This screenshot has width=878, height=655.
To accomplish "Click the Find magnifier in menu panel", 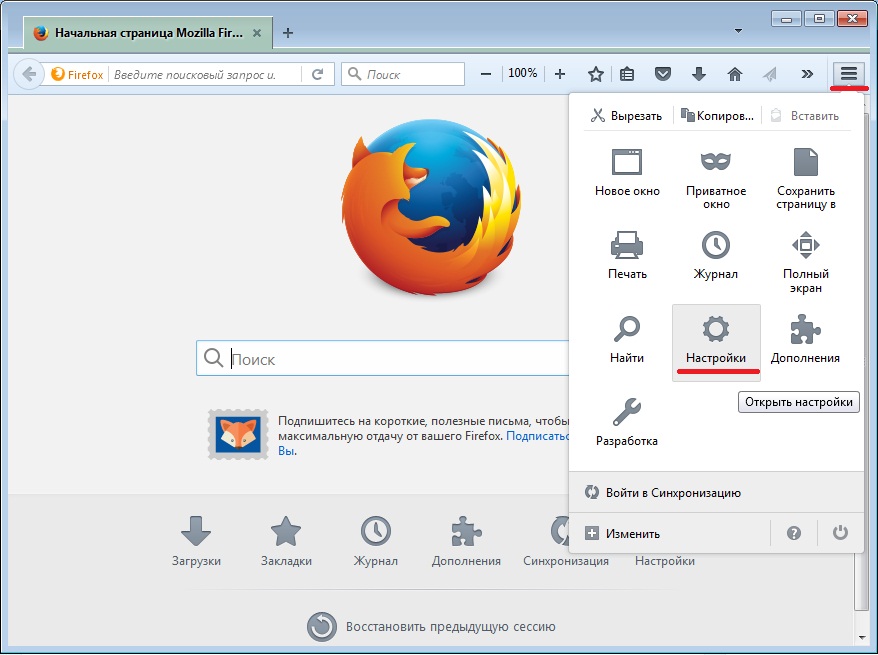I will pyautogui.click(x=627, y=336).
